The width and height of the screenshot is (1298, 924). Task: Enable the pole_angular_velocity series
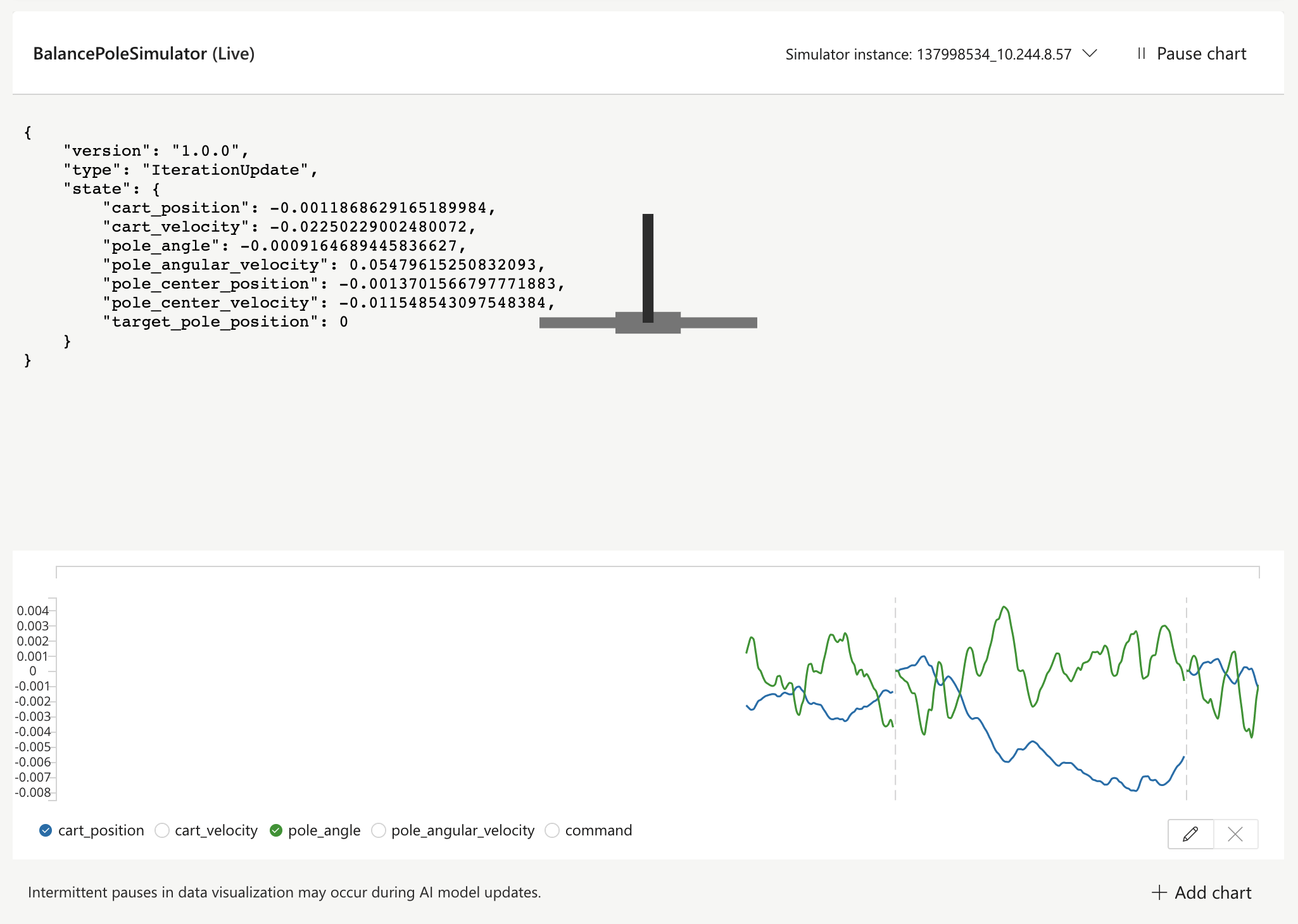click(x=379, y=830)
